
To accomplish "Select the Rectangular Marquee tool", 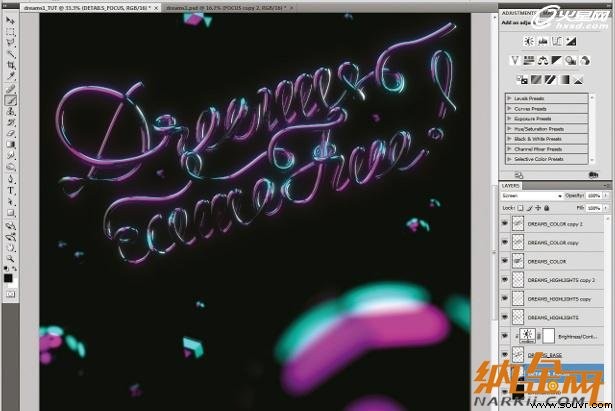I will click(x=11, y=32).
